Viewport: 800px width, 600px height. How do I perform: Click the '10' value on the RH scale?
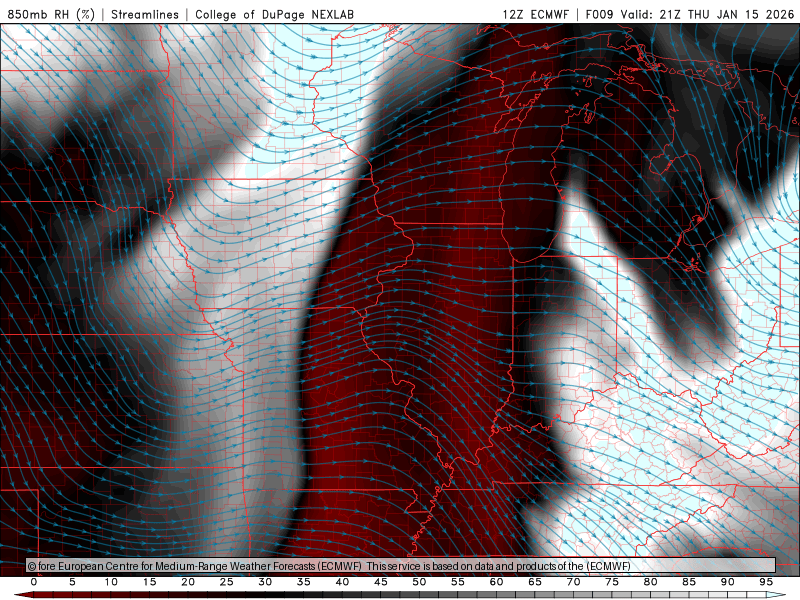click(111, 582)
